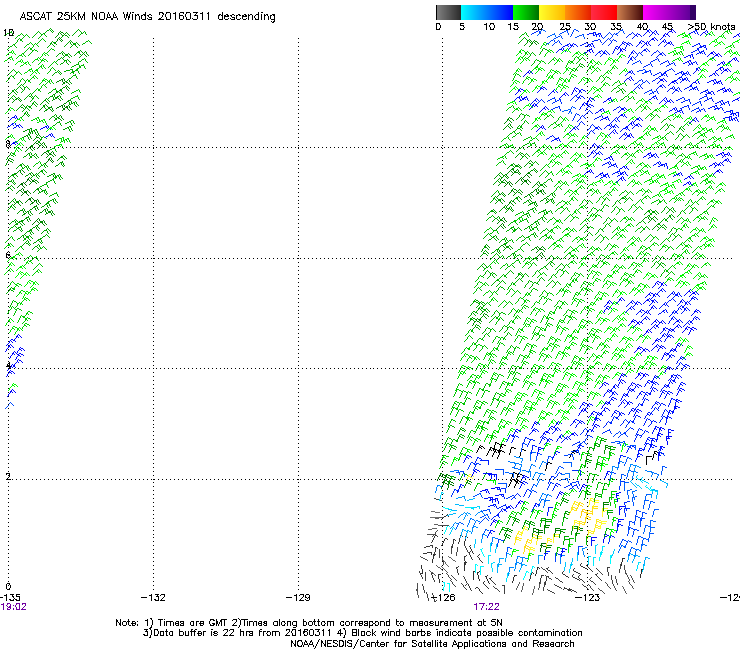The height and width of the screenshot is (650, 740).
Task: Click the '>50 knots' legend label
Action: point(711,27)
